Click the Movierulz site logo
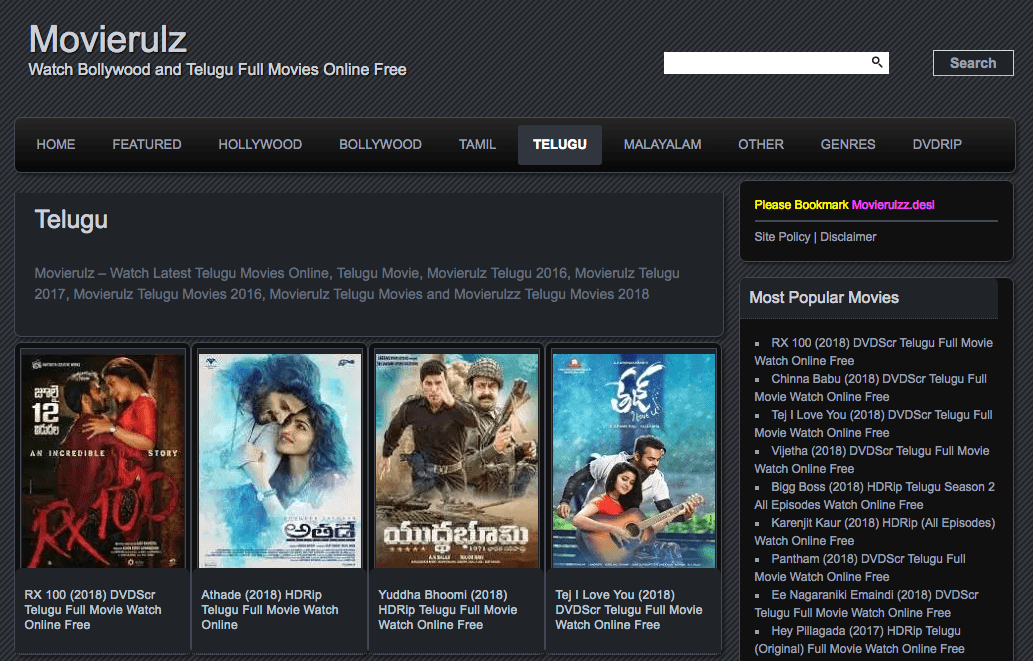This screenshot has height=661, width=1033. (x=107, y=40)
